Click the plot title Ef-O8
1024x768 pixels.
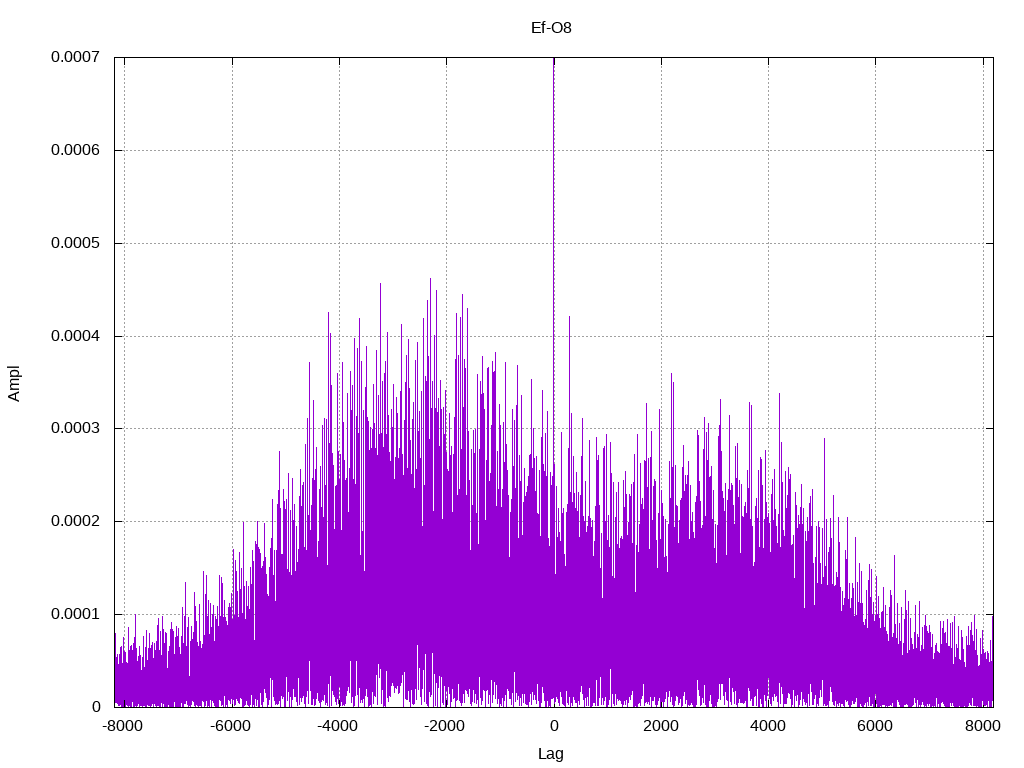[551, 27]
